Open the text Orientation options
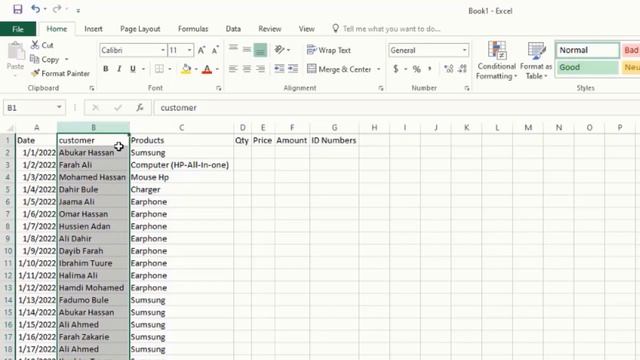The image size is (640, 360). tap(282, 50)
